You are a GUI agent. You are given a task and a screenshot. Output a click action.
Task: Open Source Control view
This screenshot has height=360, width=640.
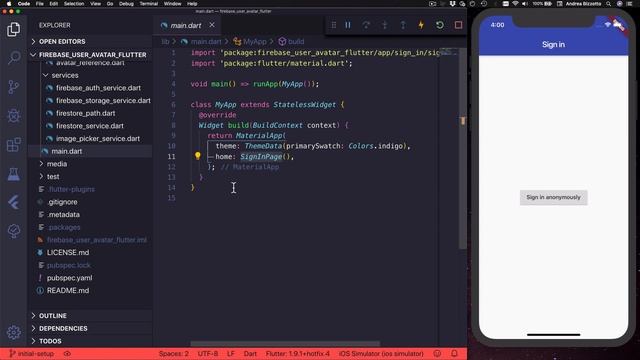click(13, 87)
